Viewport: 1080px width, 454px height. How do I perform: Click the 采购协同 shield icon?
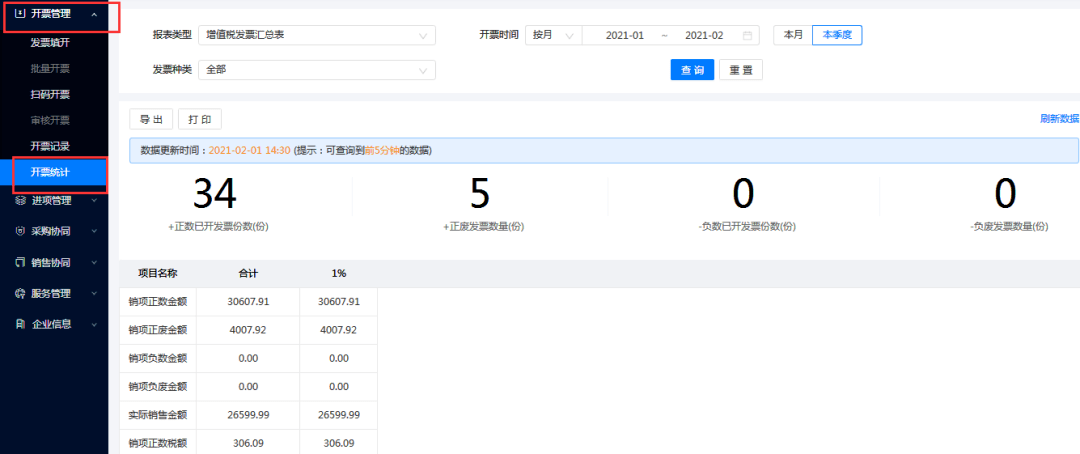tap(20, 231)
